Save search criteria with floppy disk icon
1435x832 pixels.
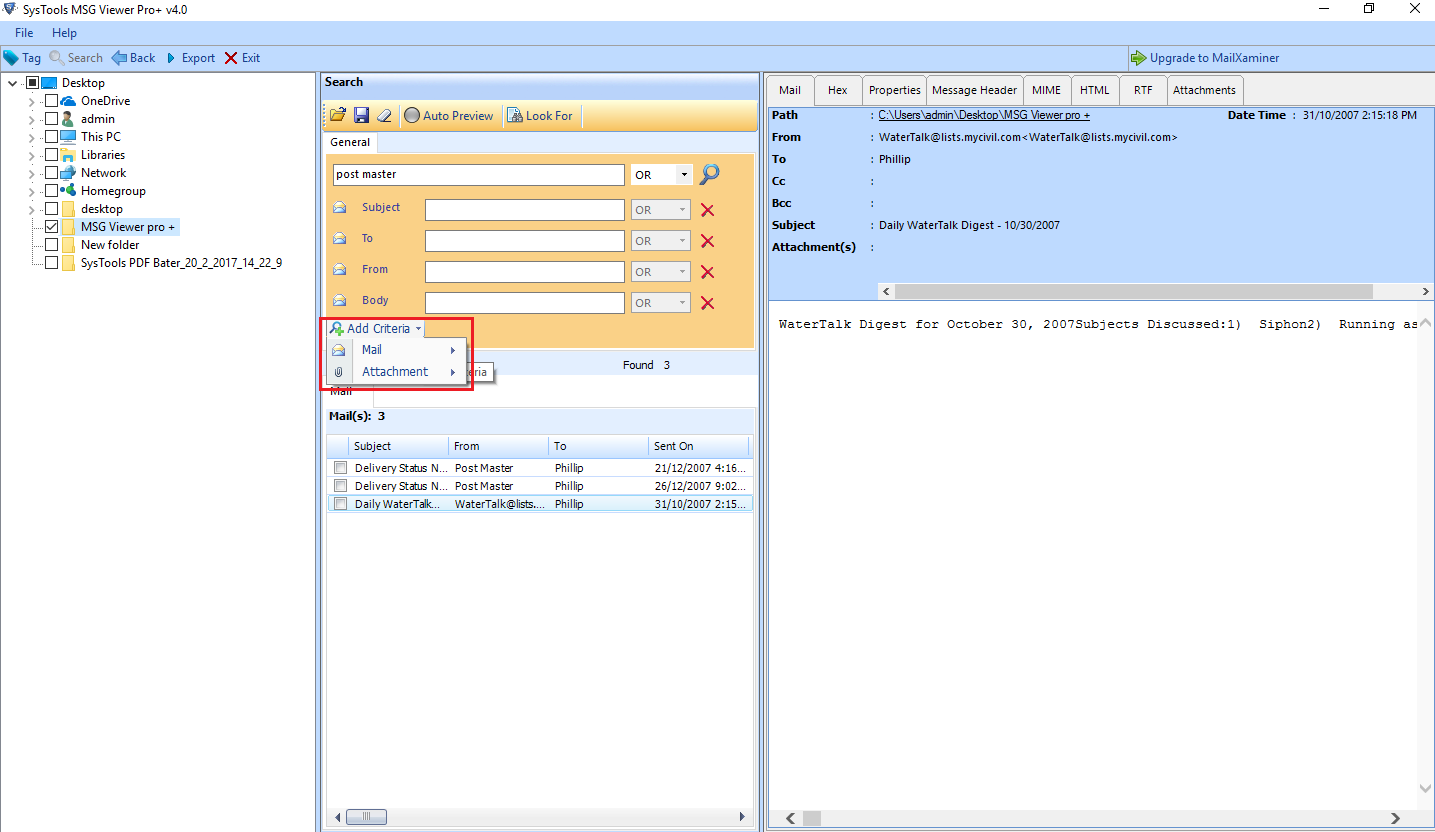tap(361, 115)
